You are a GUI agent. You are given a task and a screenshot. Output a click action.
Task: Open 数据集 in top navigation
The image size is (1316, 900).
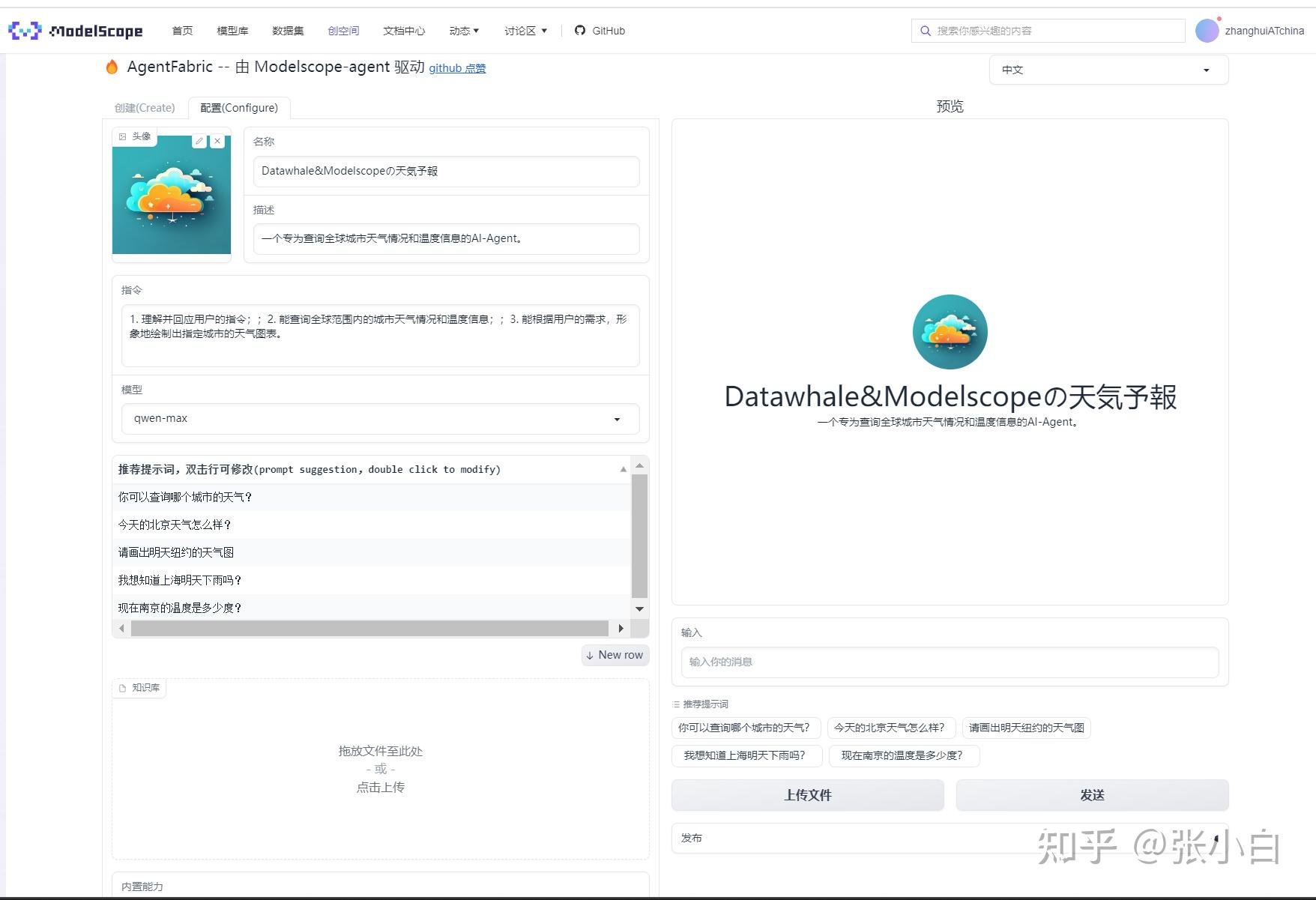tap(288, 31)
